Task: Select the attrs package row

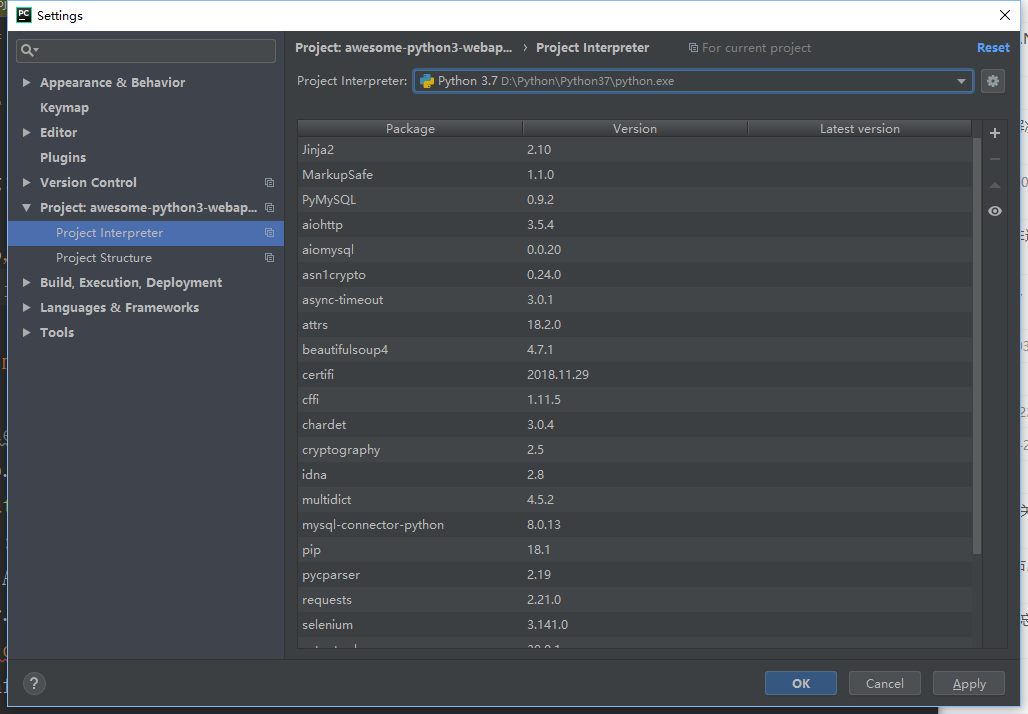Action: click(x=635, y=325)
